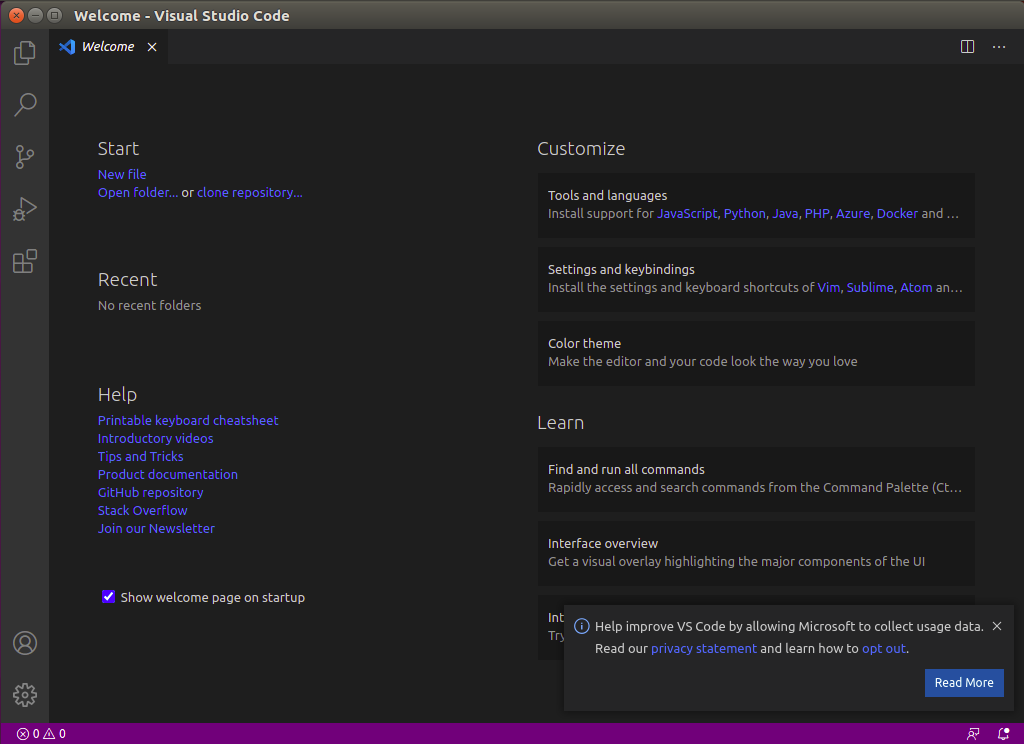Open Printable keyboard cheatsheet link
Screen dimensions: 1024x744
coord(188,421)
